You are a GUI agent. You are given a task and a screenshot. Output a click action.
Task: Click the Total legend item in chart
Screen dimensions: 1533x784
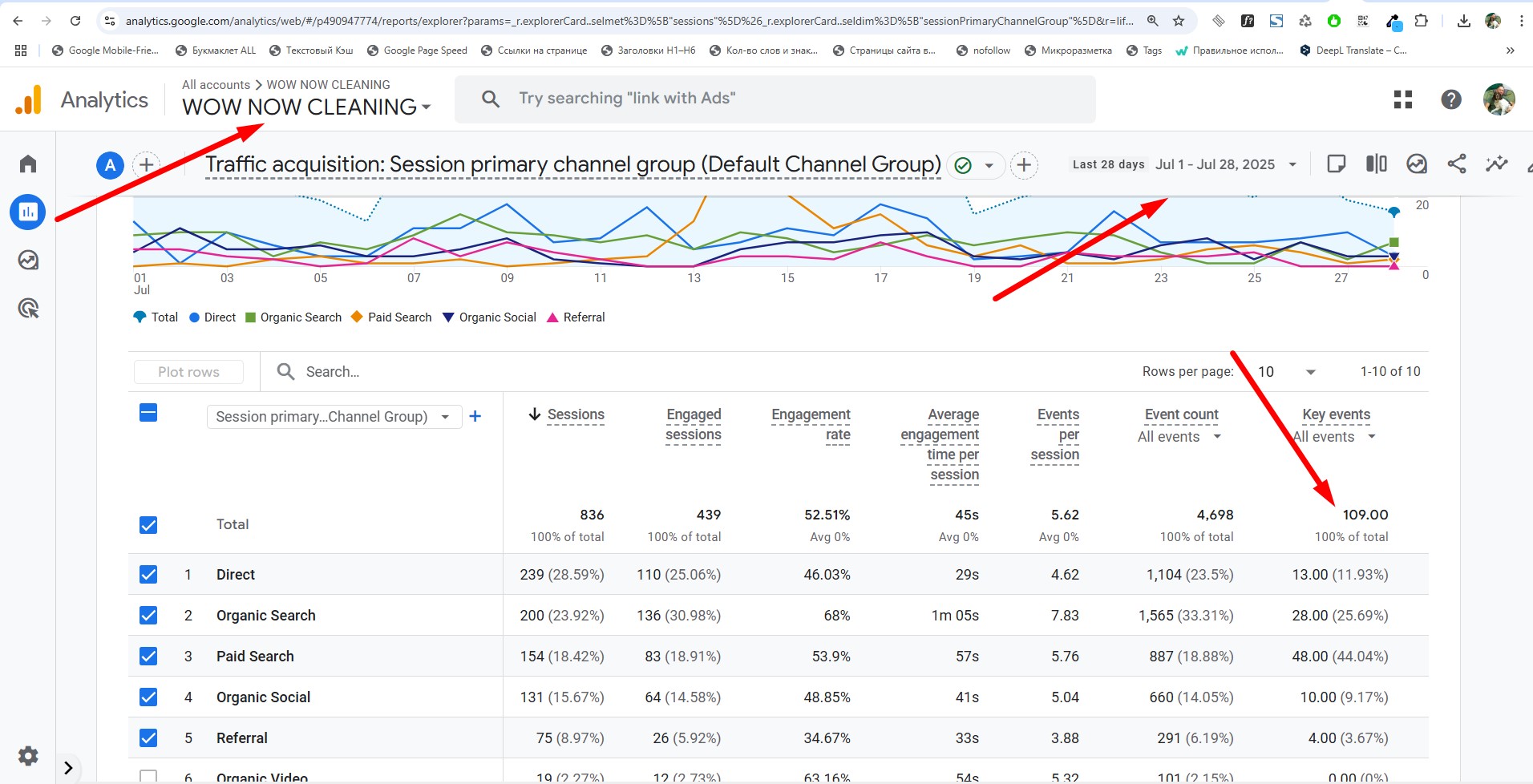[x=156, y=317]
